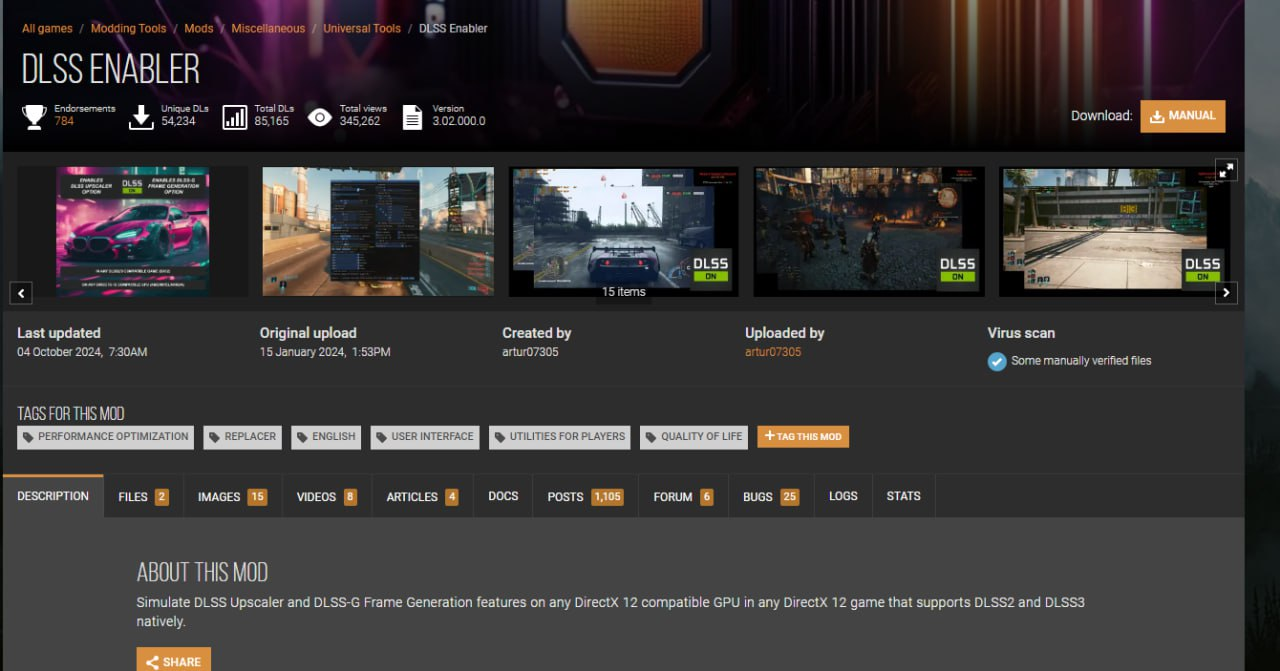This screenshot has height=671, width=1280.
Task: Open the All games breadcrumb link
Action: click(x=47, y=29)
